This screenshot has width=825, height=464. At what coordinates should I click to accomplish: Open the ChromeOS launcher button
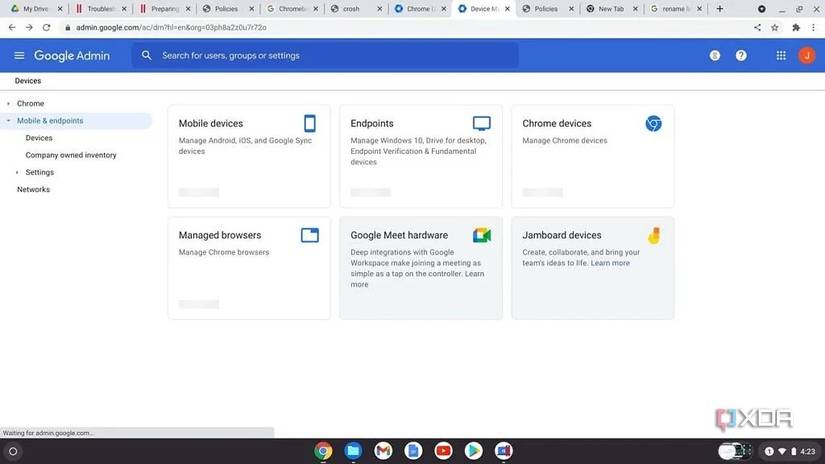click(x=13, y=451)
